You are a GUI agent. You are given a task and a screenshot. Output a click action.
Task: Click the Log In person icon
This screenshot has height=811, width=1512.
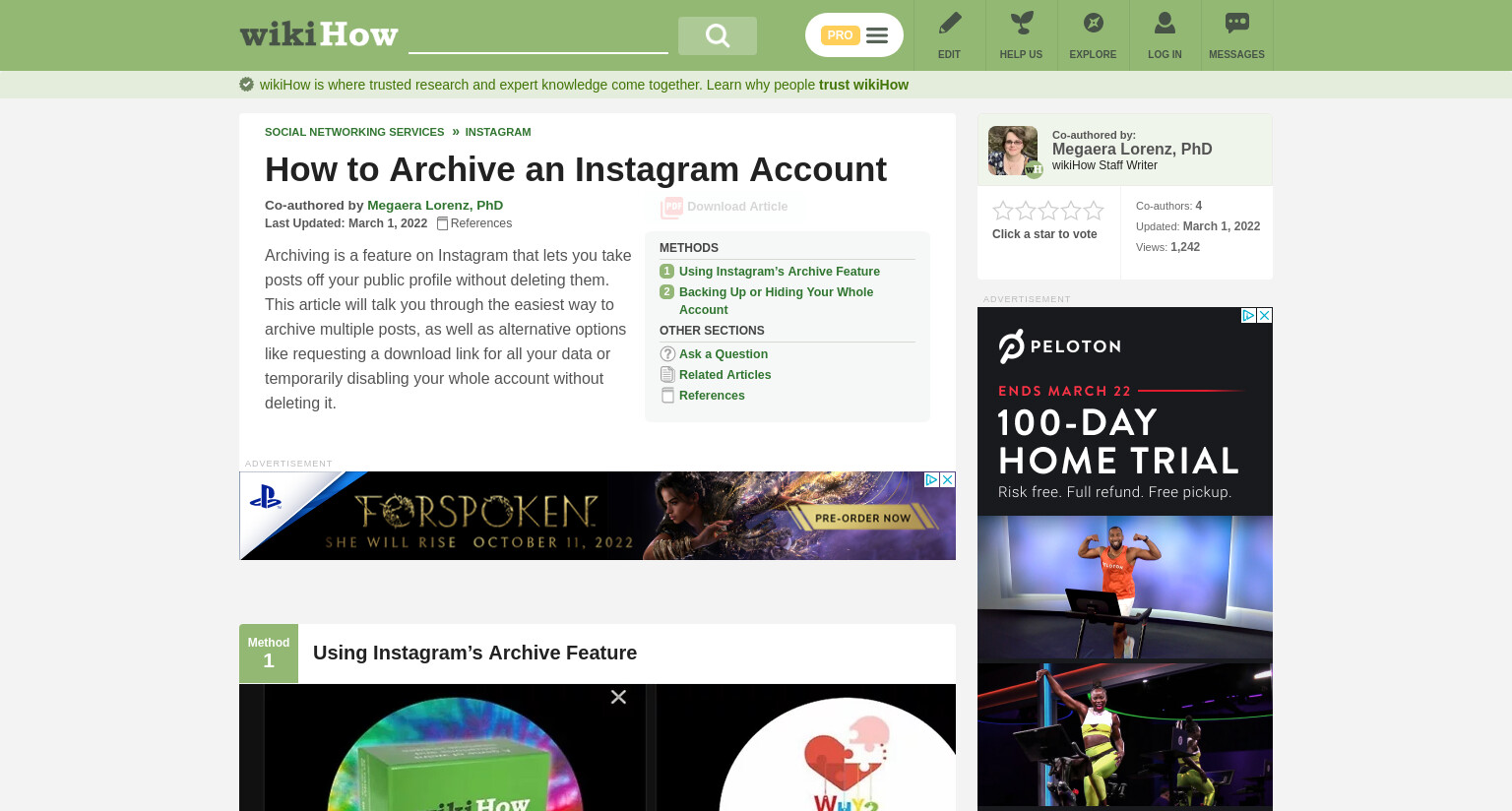(x=1165, y=24)
